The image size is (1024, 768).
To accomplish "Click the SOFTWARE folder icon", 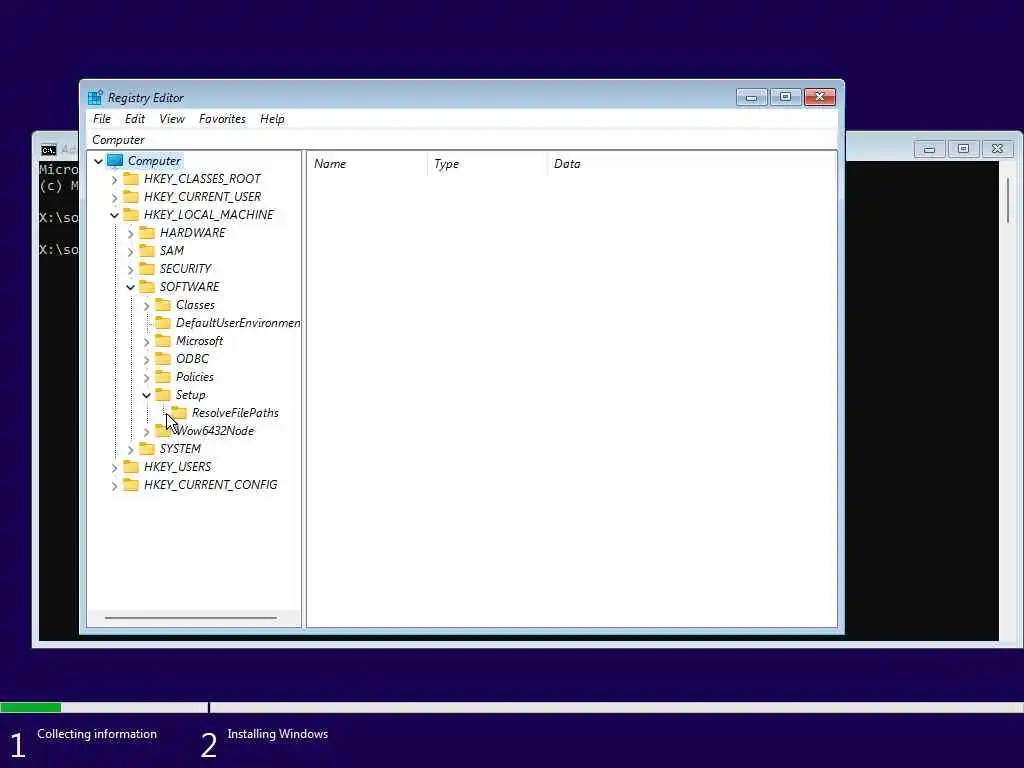I will 147,287.
